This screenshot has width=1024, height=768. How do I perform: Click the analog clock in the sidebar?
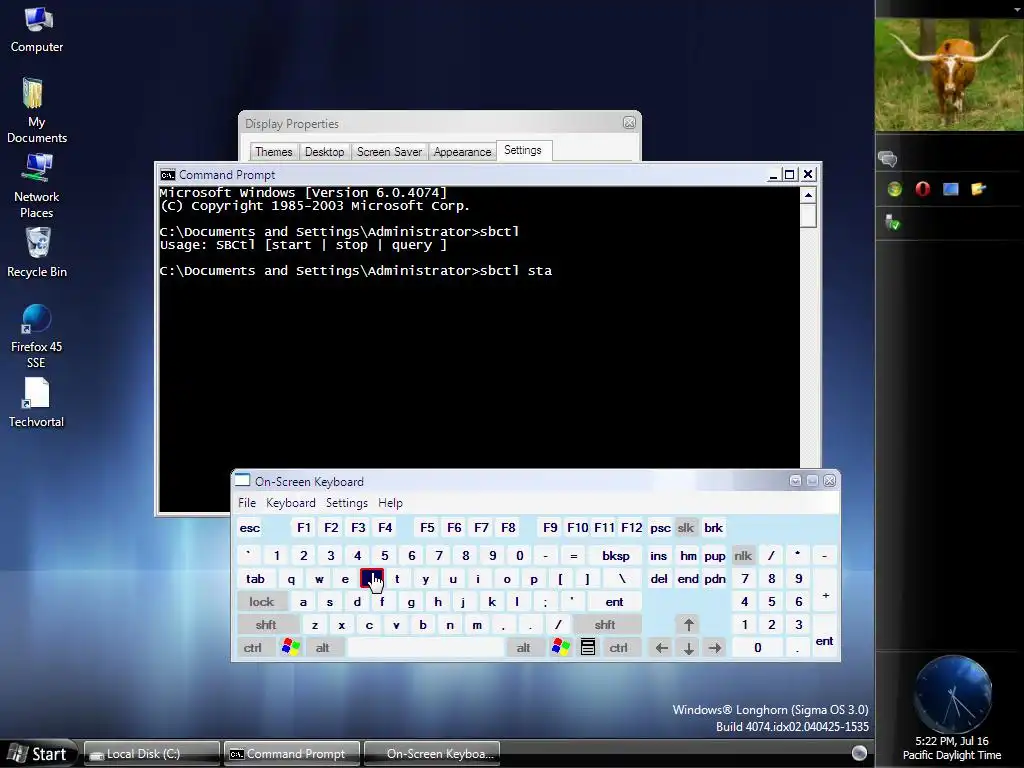pyautogui.click(x=952, y=694)
